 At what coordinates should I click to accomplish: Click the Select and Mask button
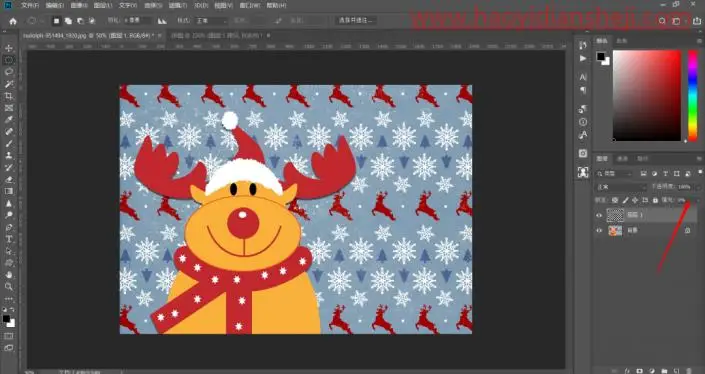point(355,21)
